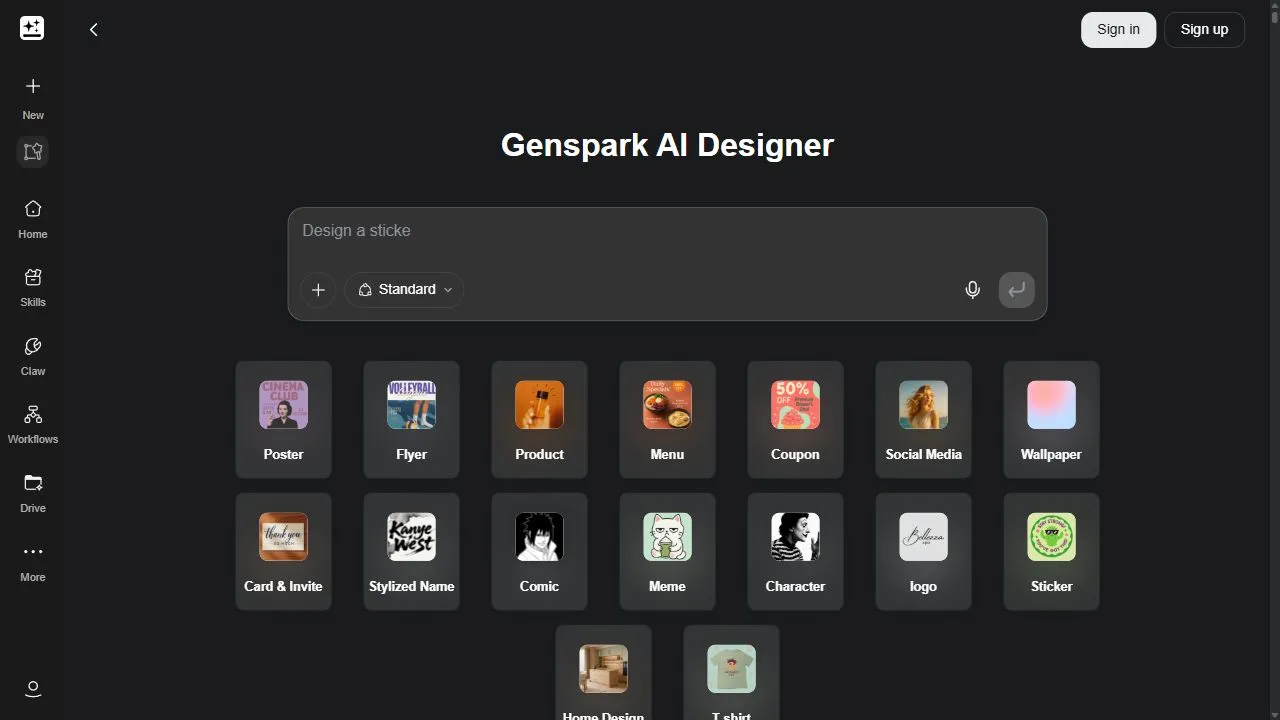The image size is (1280, 720).
Task: Open Home in the sidebar
Action: (x=33, y=219)
